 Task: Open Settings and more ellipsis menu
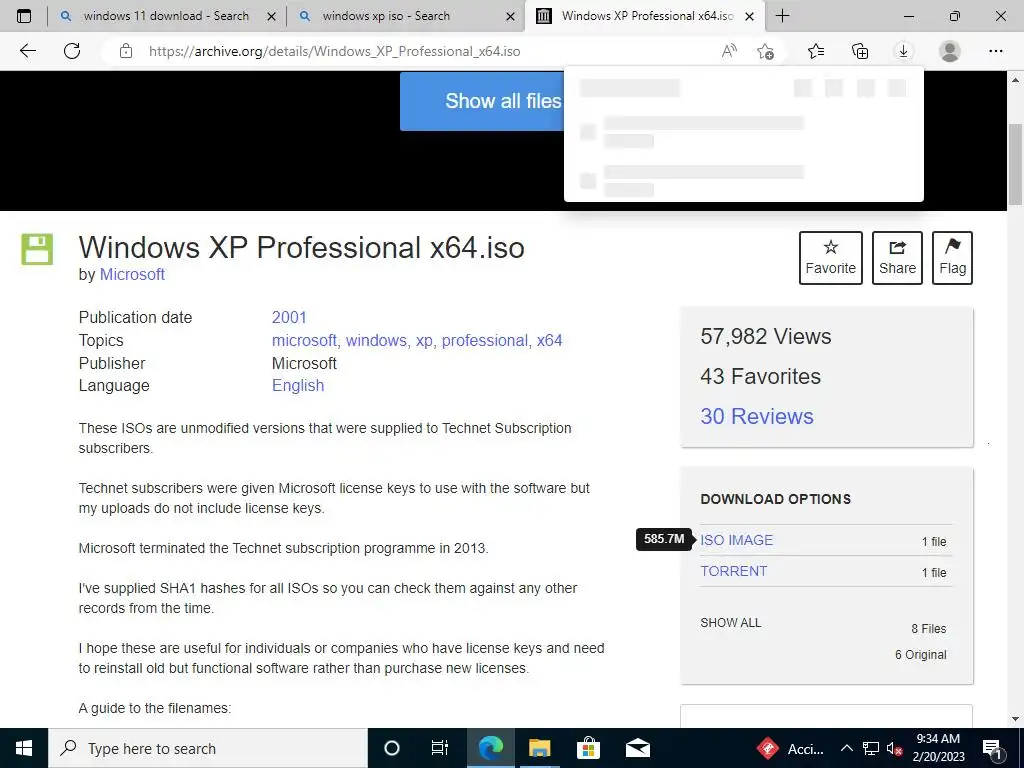tap(996, 51)
